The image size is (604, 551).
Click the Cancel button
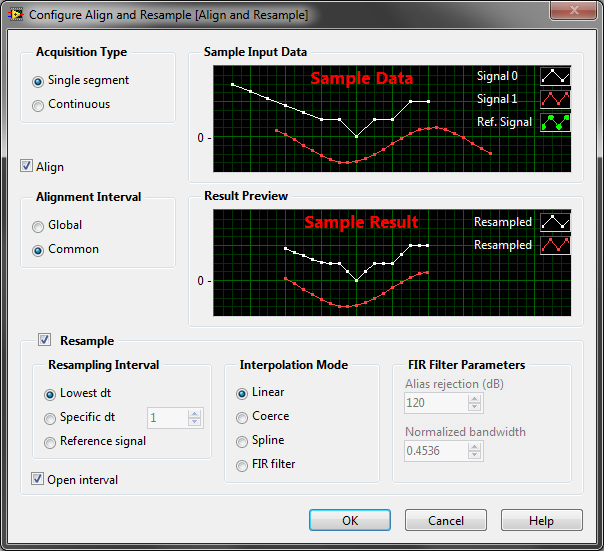446,520
